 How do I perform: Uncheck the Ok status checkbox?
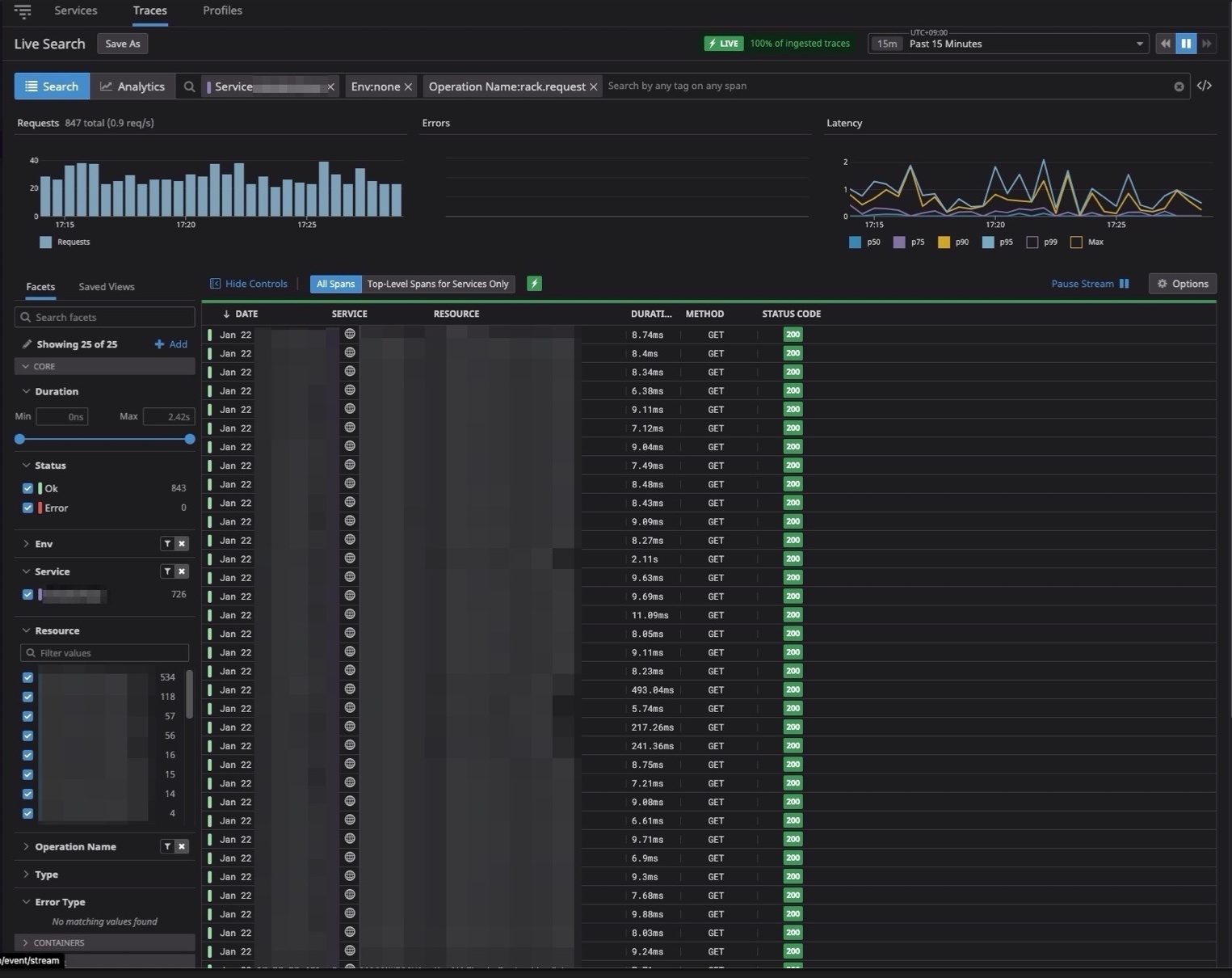point(28,488)
